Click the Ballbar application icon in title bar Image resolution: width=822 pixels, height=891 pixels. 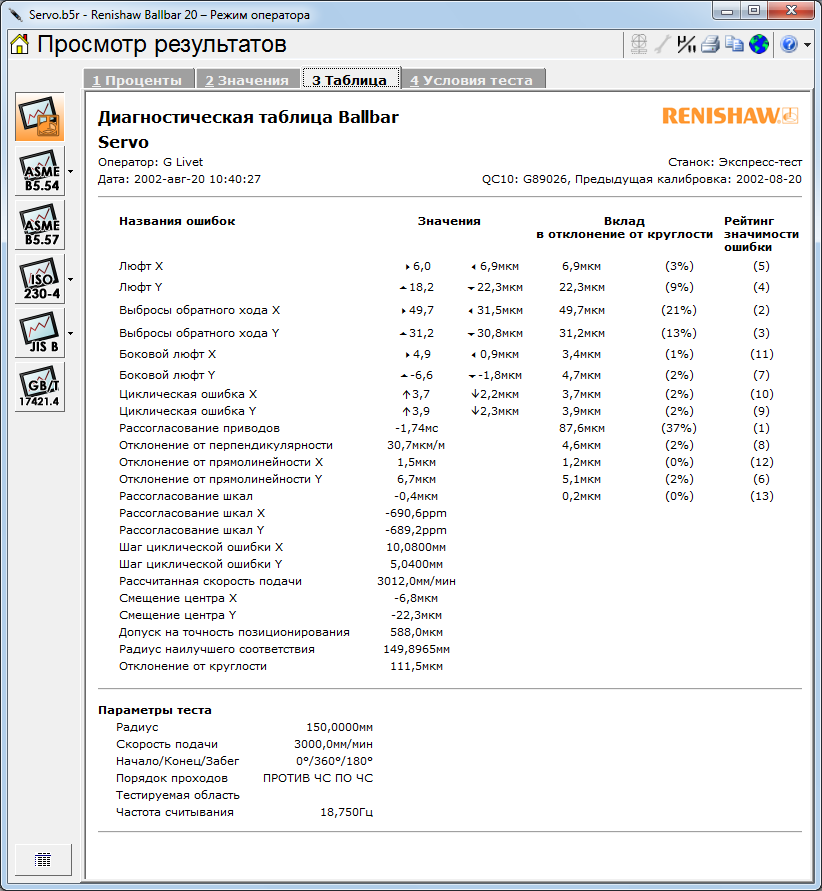(15, 14)
